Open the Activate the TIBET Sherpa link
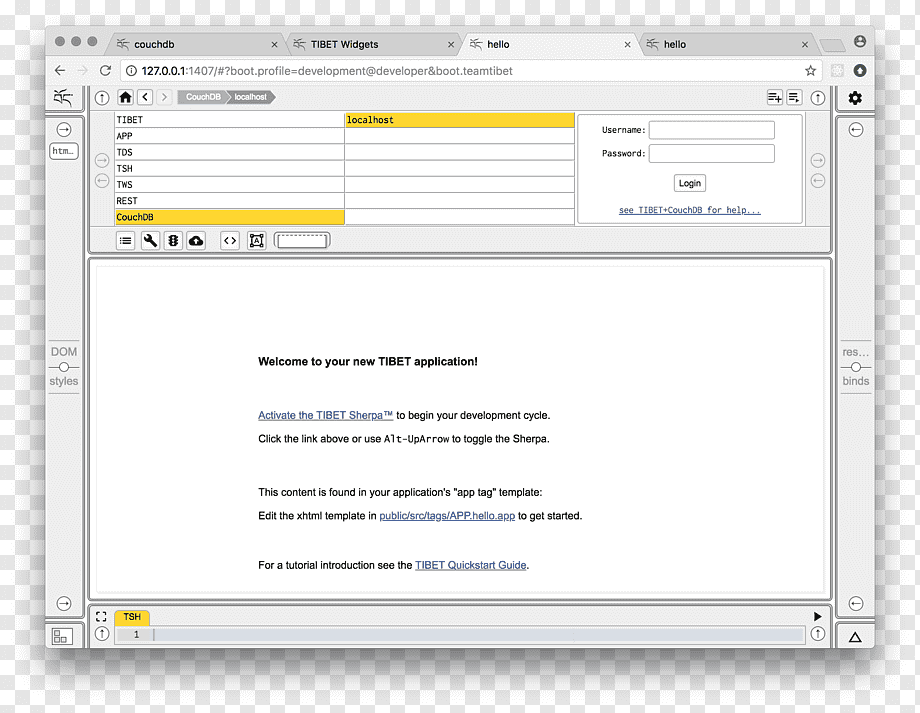Screen dimensions: 920x713 [x=326, y=415]
